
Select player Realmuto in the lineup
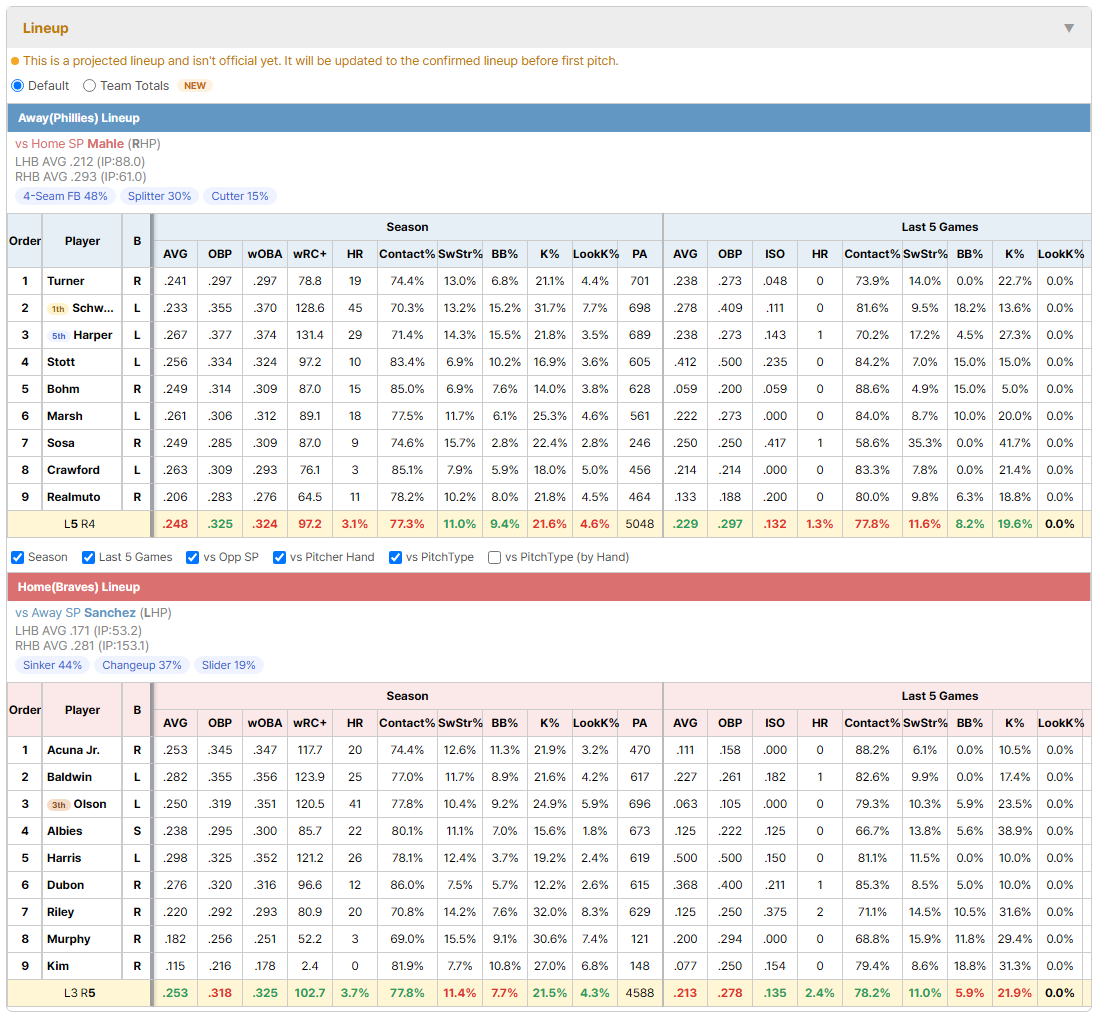click(x=74, y=498)
